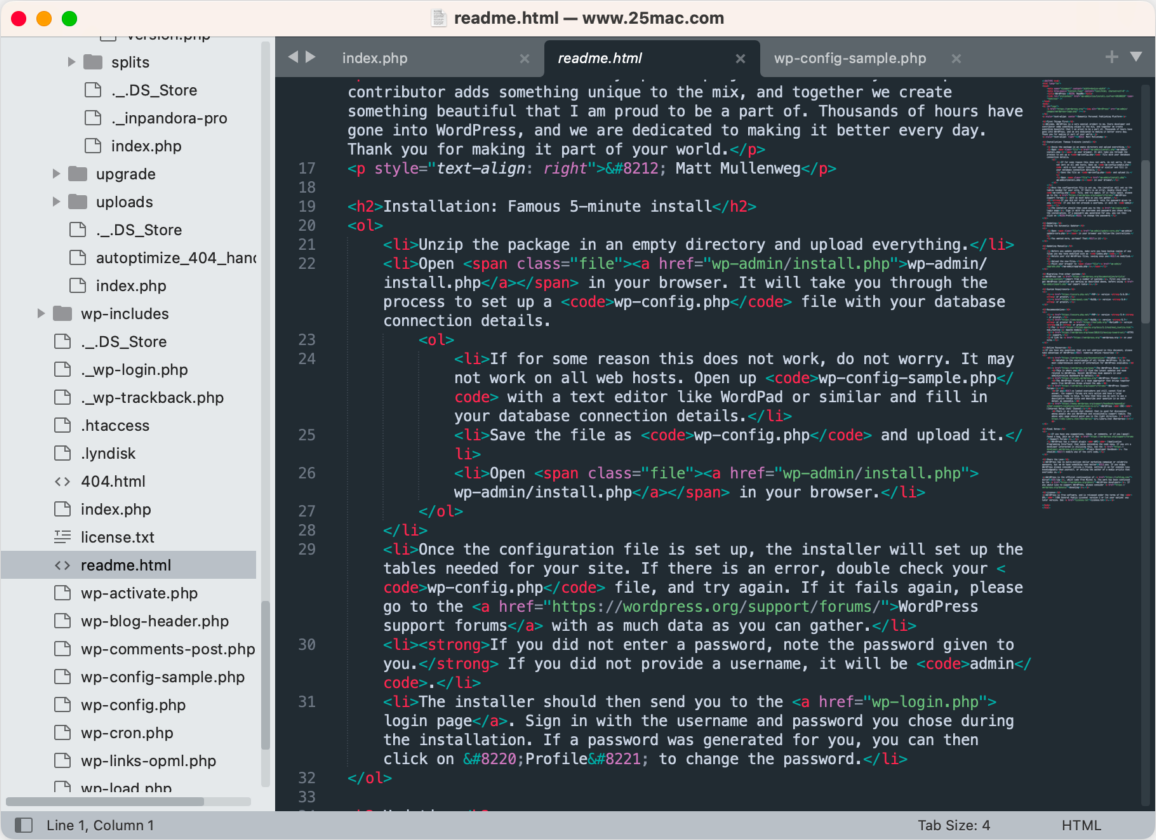Click the license.txt text file icon
The height and width of the screenshot is (840, 1156).
63,537
